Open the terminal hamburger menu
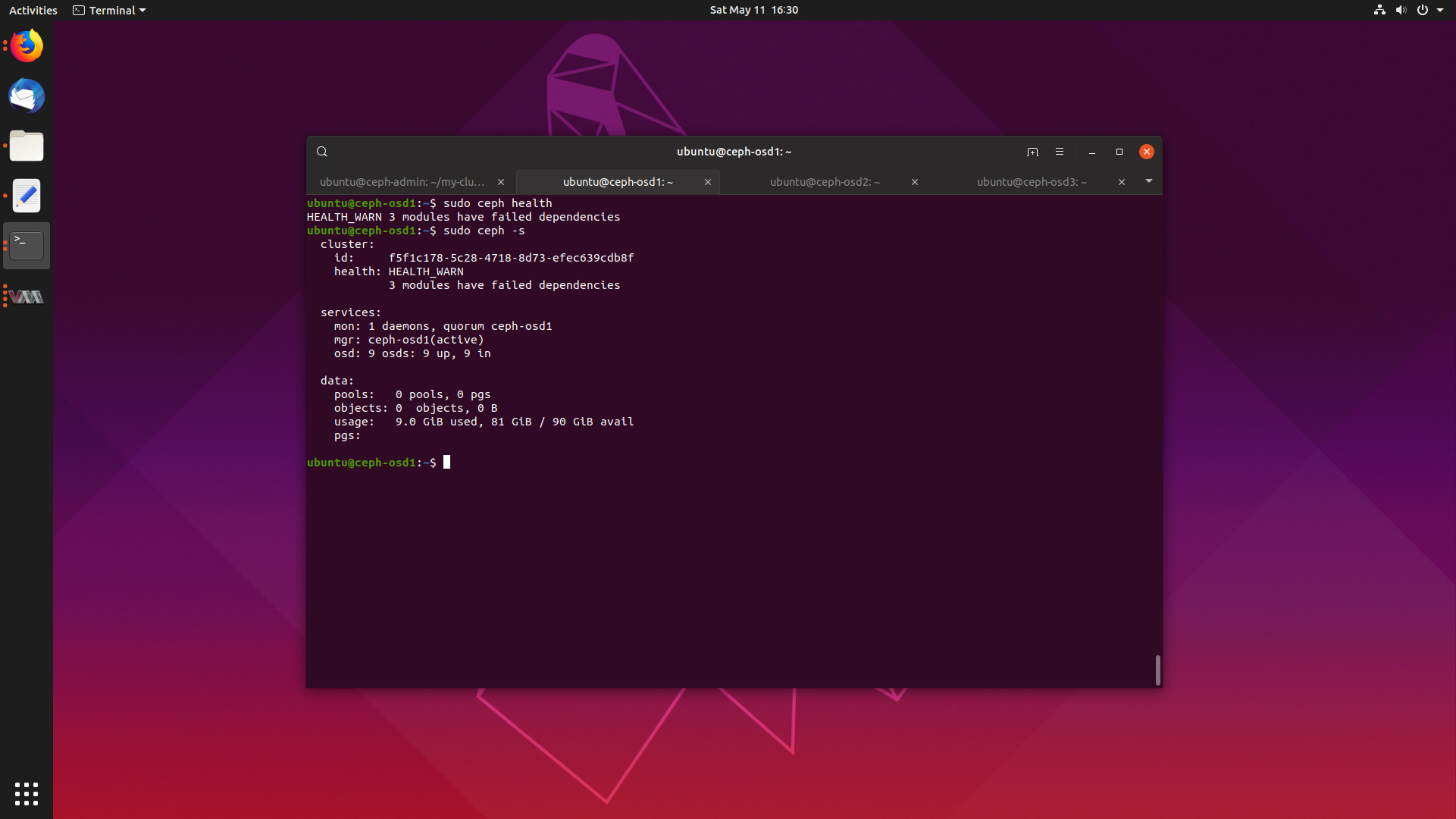This screenshot has height=819, width=1456. click(1060, 152)
